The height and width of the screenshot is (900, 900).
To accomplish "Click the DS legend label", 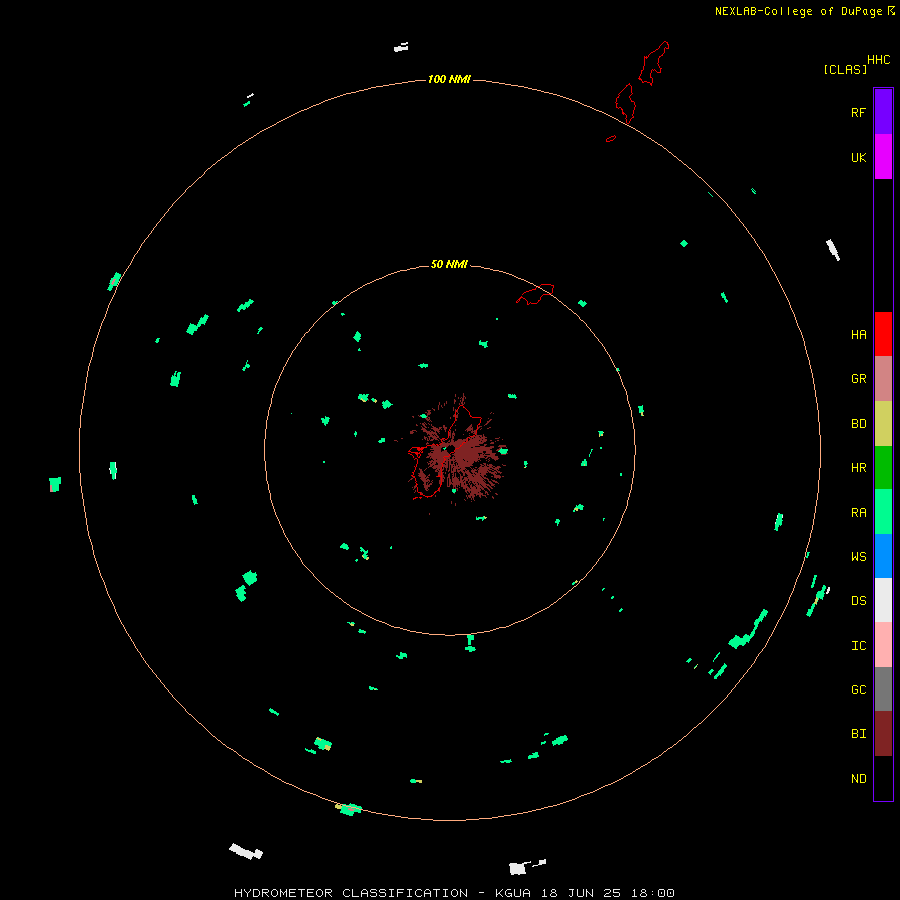I will [x=858, y=601].
